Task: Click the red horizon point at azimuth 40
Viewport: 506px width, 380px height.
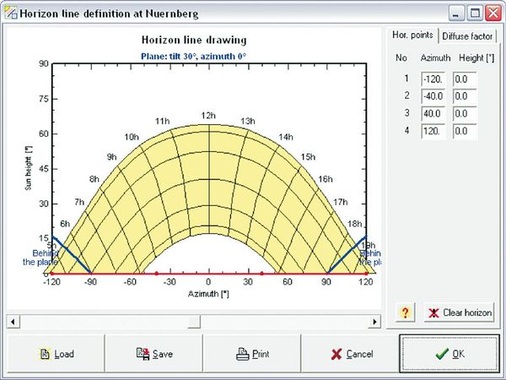Action: [x=262, y=274]
